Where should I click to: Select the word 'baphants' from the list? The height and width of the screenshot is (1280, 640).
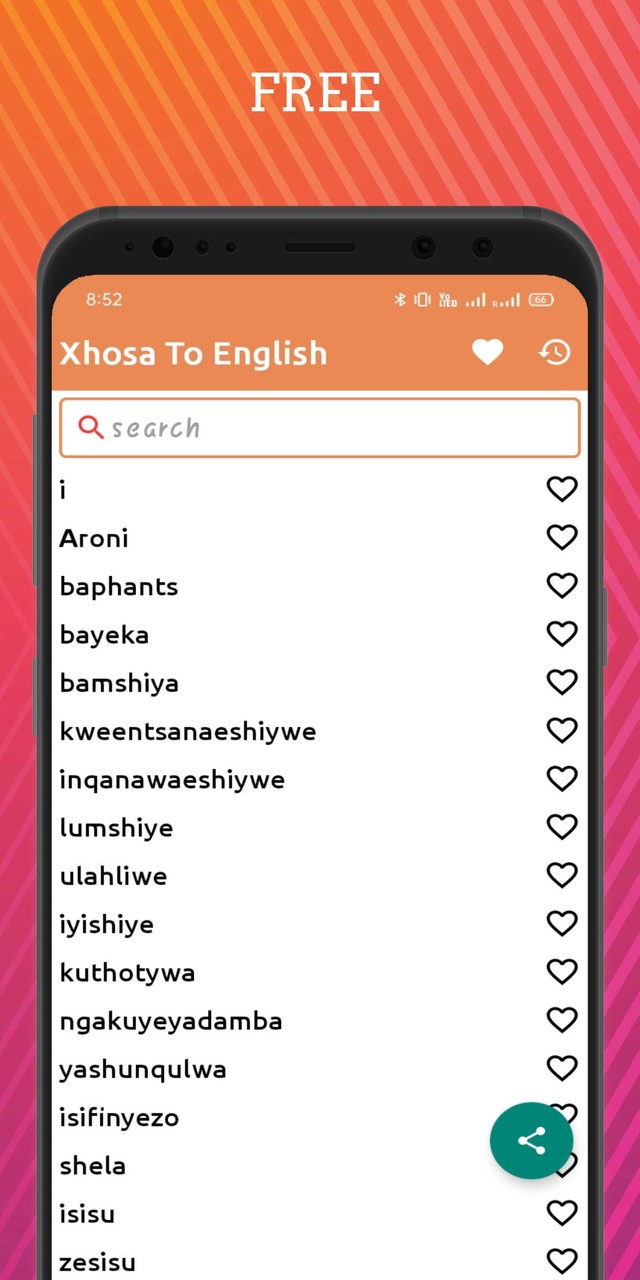[118, 586]
